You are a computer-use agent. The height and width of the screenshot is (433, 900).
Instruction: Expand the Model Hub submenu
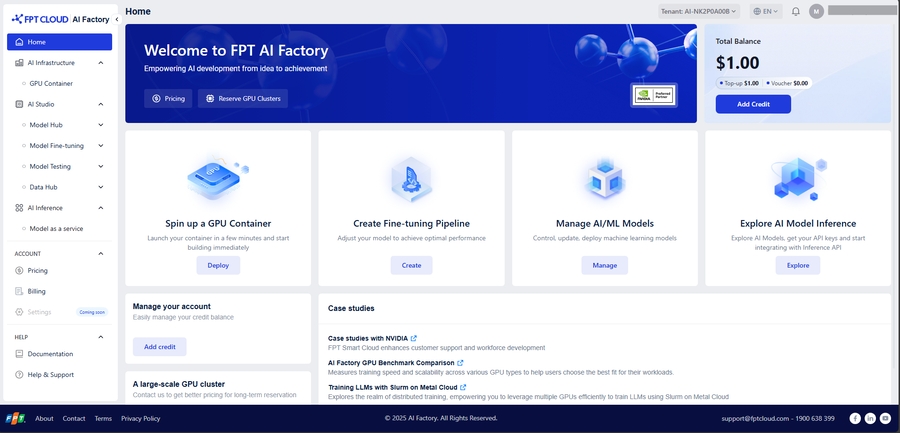100,125
